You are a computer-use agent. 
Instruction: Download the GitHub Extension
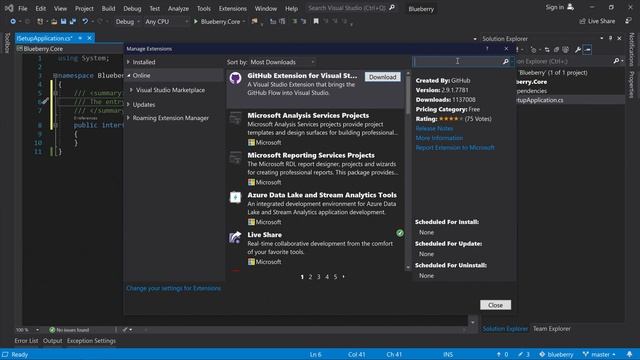[x=382, y=77]
